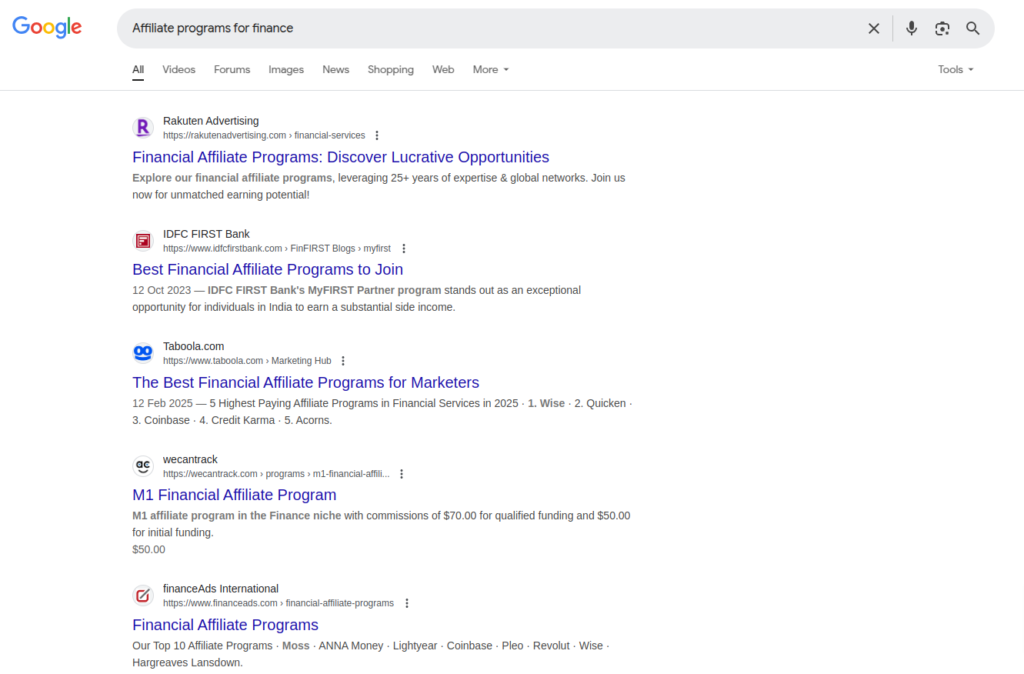Open the three-dot menu on the Rakuten result
This screenshot has width=1024, height=674.
[376, 135]
